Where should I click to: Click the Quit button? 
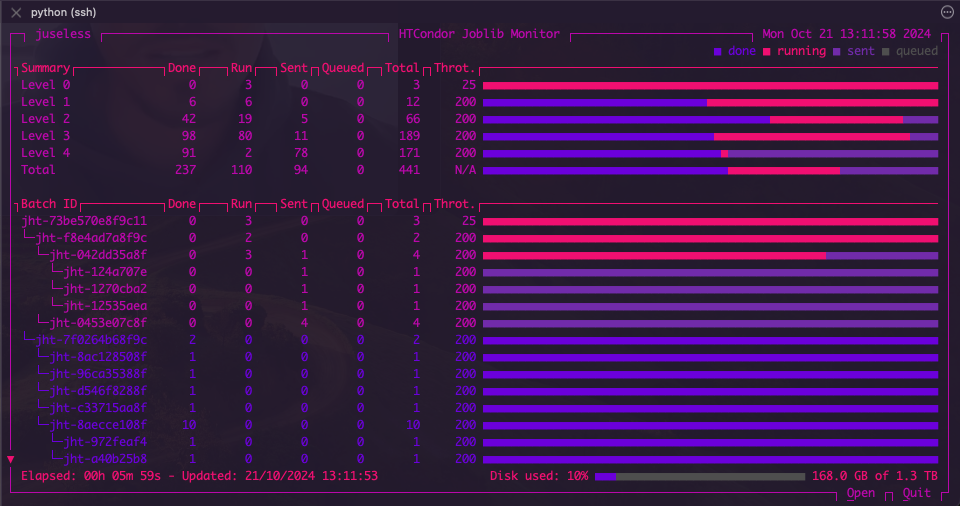click(x=917, y=493)
